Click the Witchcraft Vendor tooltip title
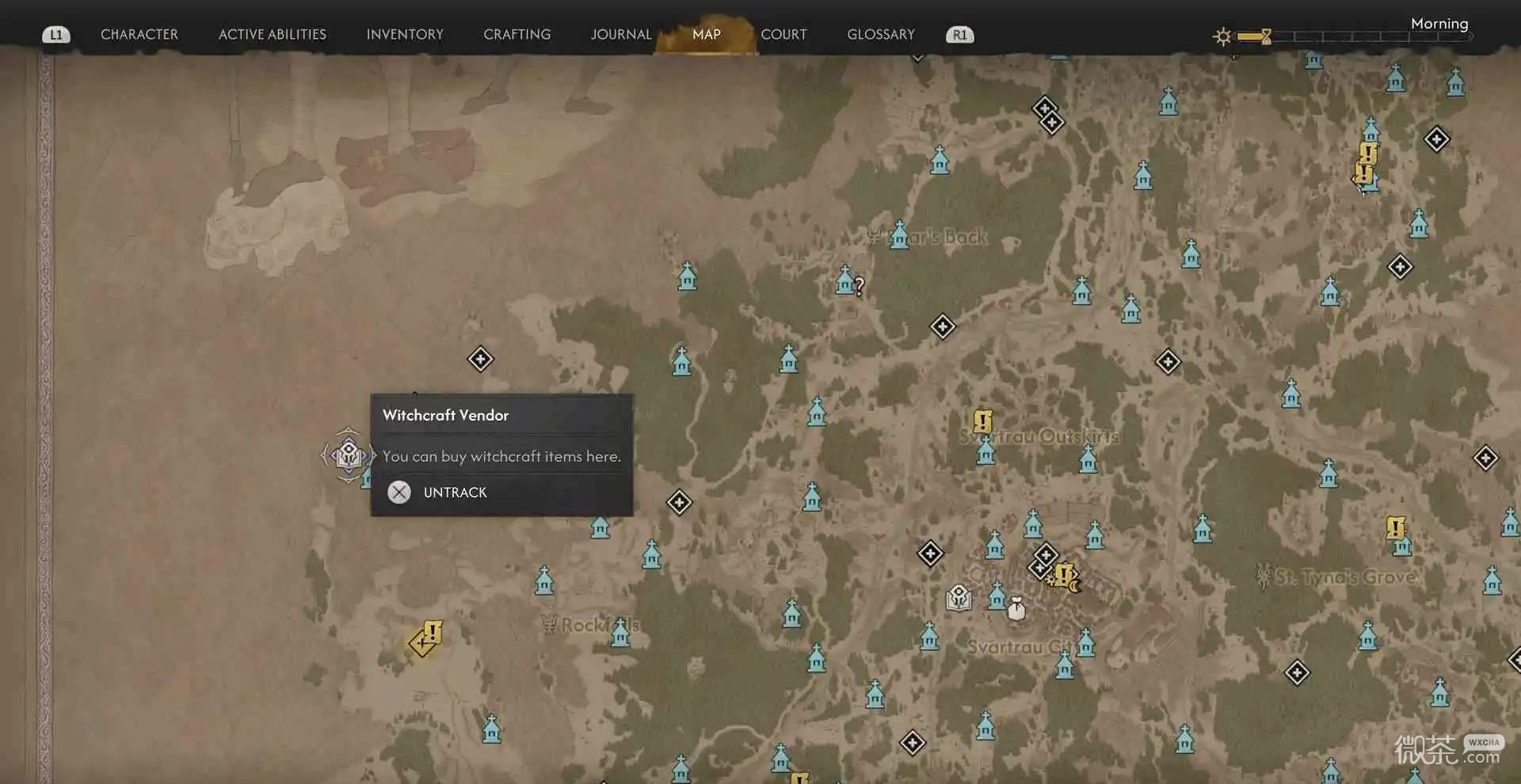 point(445,415)
